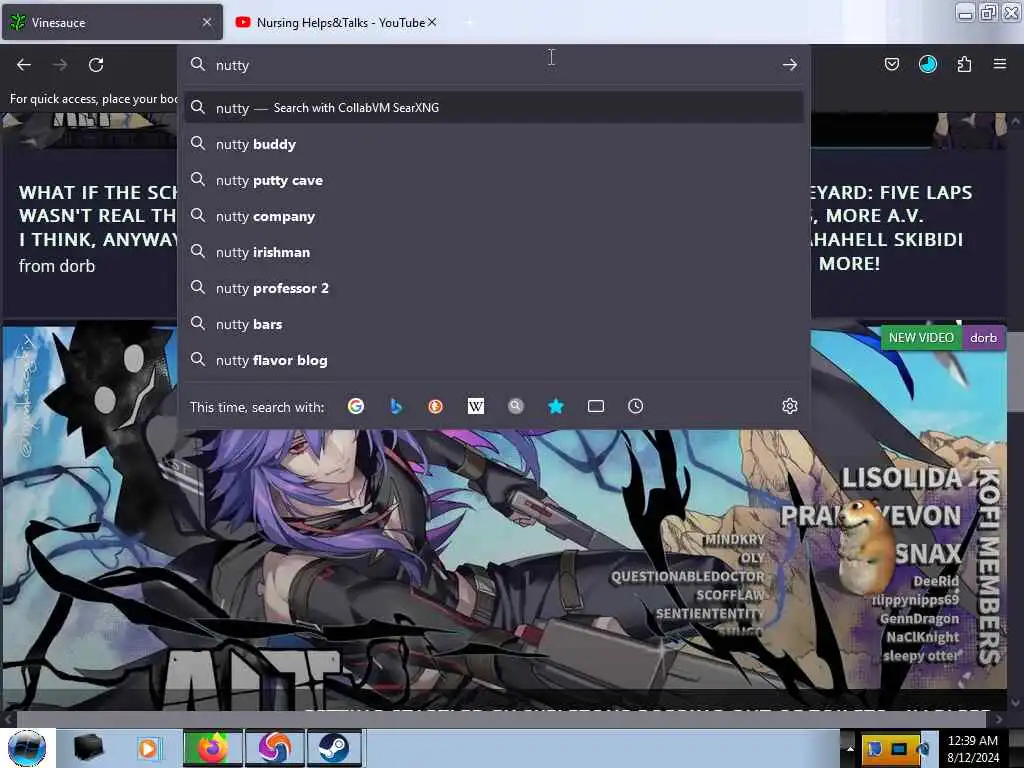Choose suggestion 'nutty company'
This screenshot has height=768, width=1024.
point(494,216)
